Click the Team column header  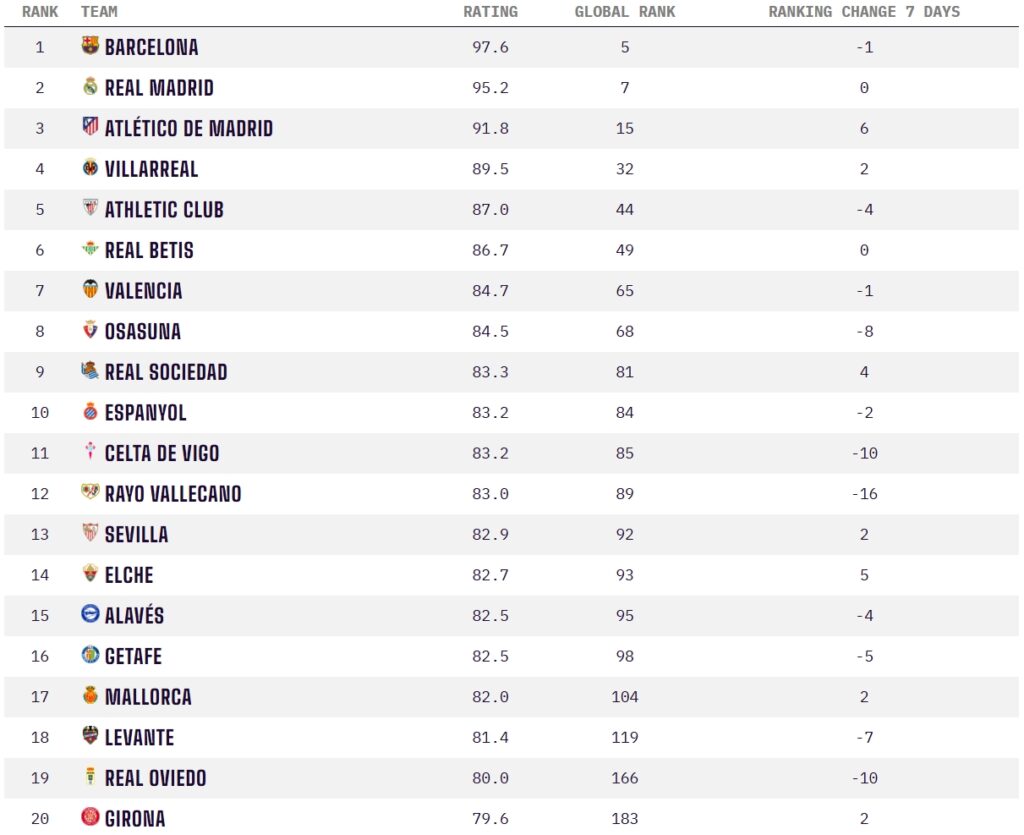99,12
